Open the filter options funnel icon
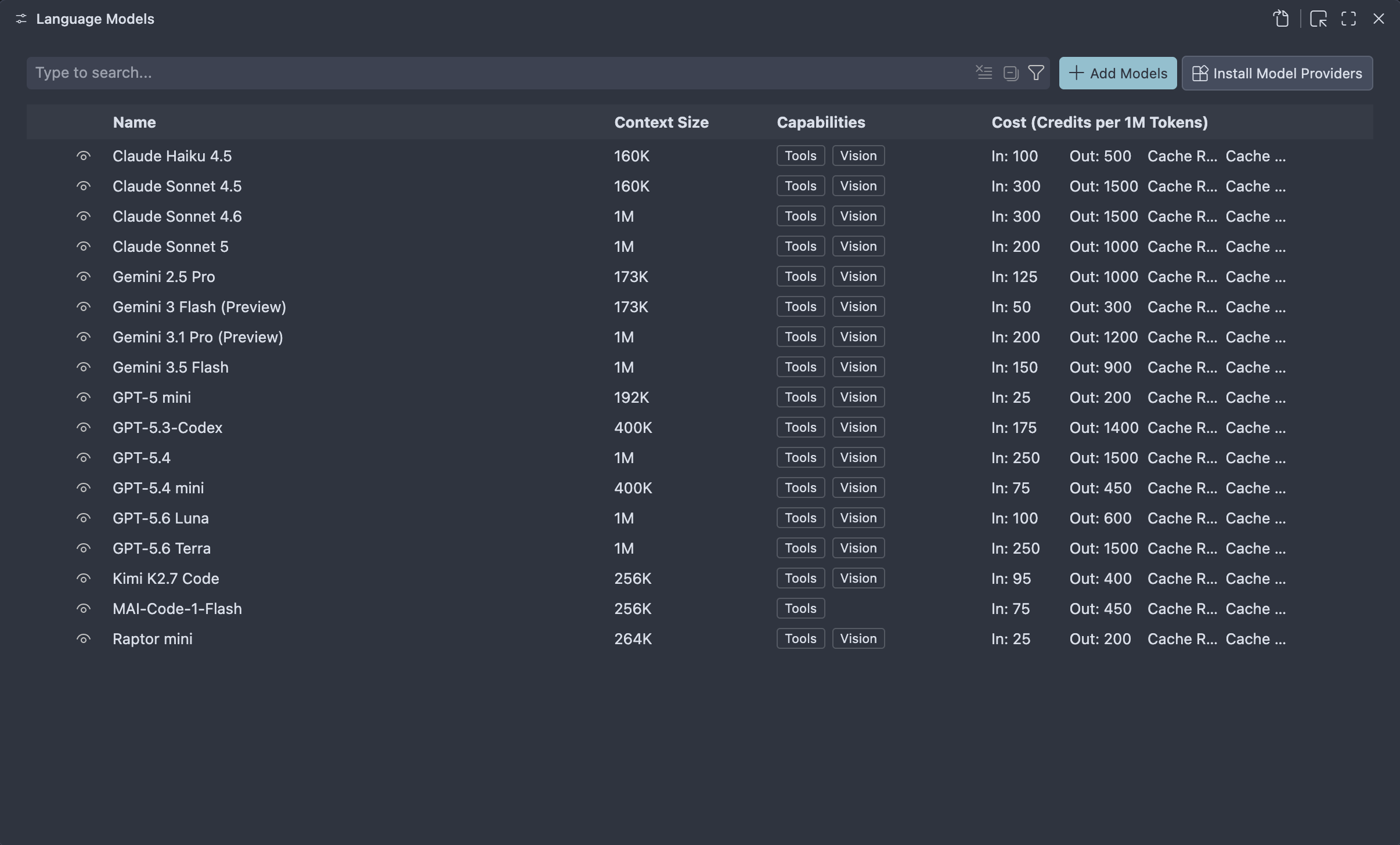This screenshot has width=1400, height=845. tap(1036, 73)
